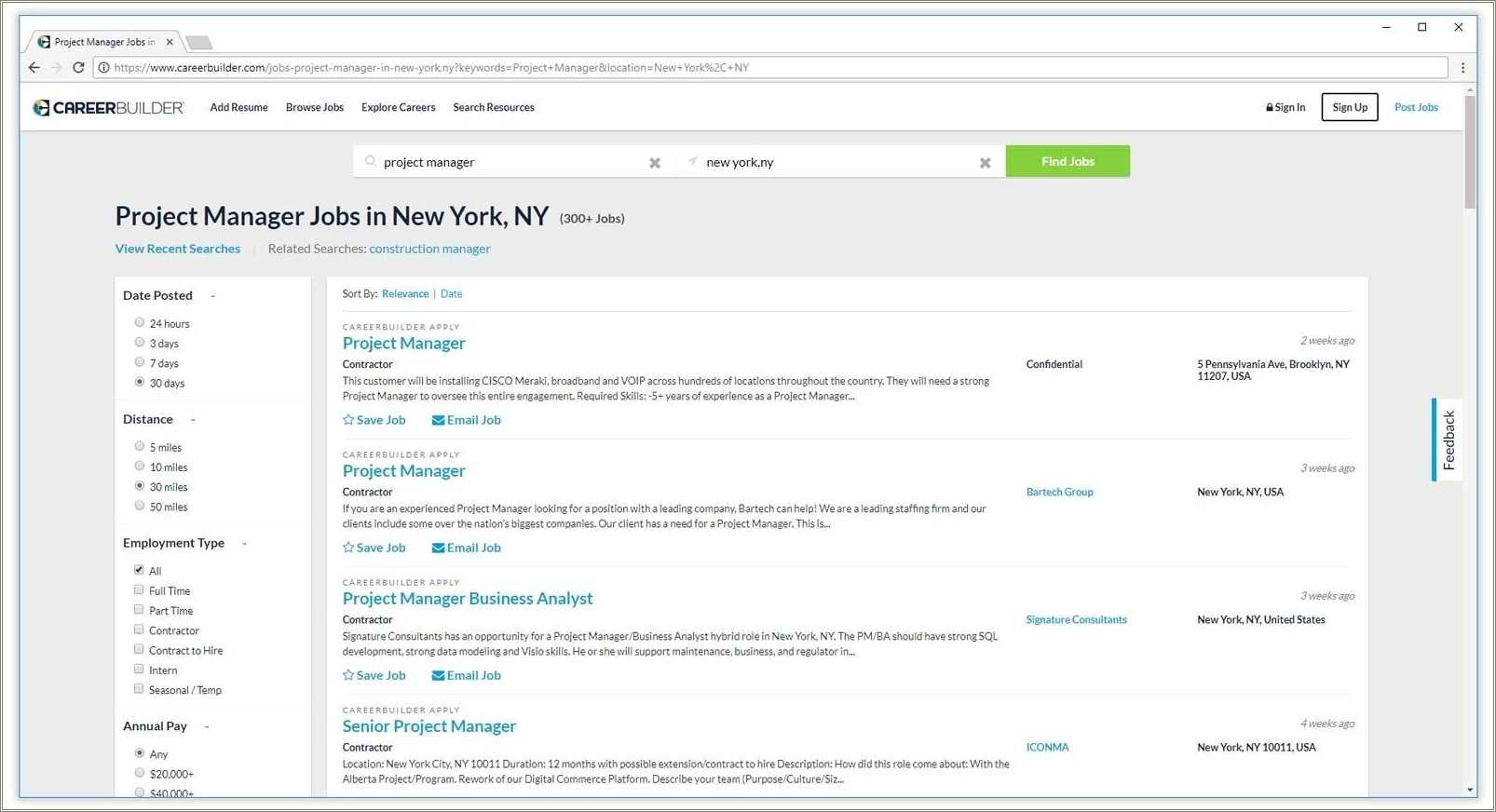The image size is (1496, 812).
Task: Select the 10 miles distance option
Action: pyautogui.click(x=140, y=466)
